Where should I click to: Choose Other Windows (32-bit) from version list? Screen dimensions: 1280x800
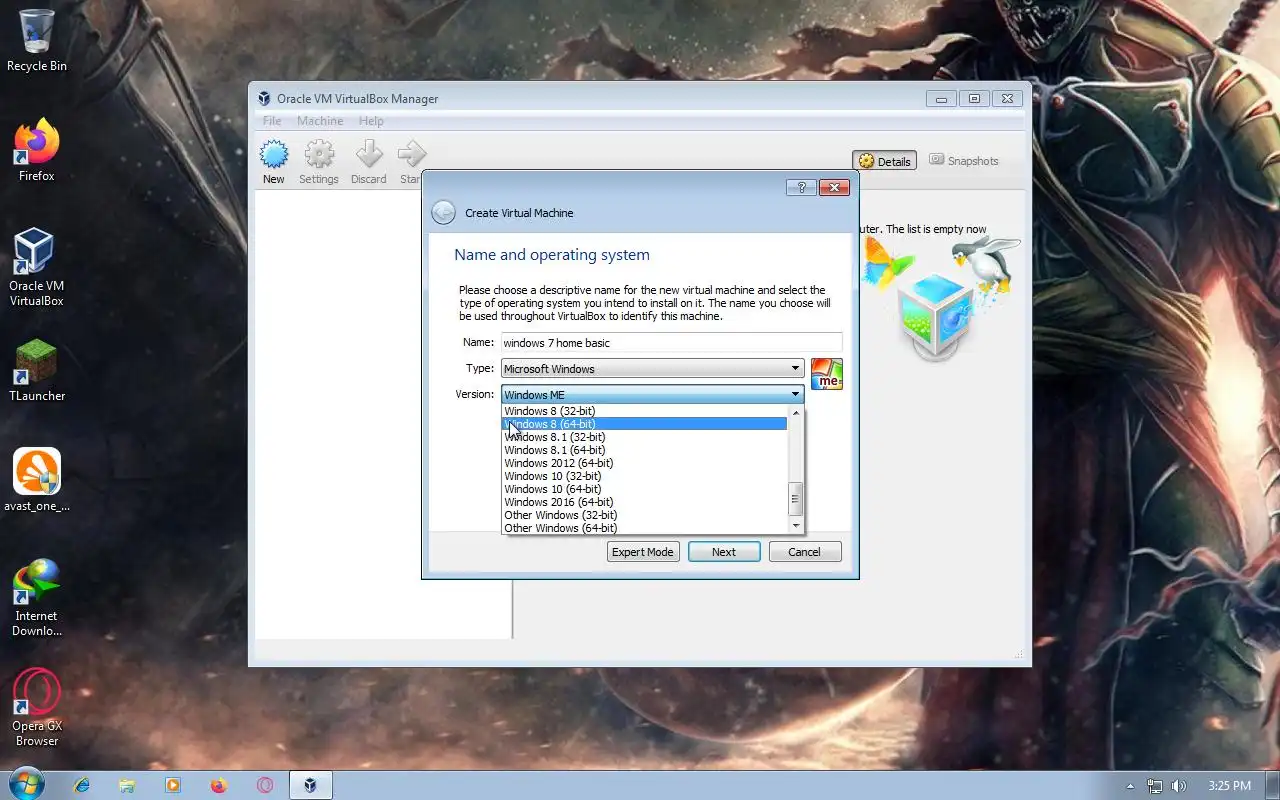point(645,515)
